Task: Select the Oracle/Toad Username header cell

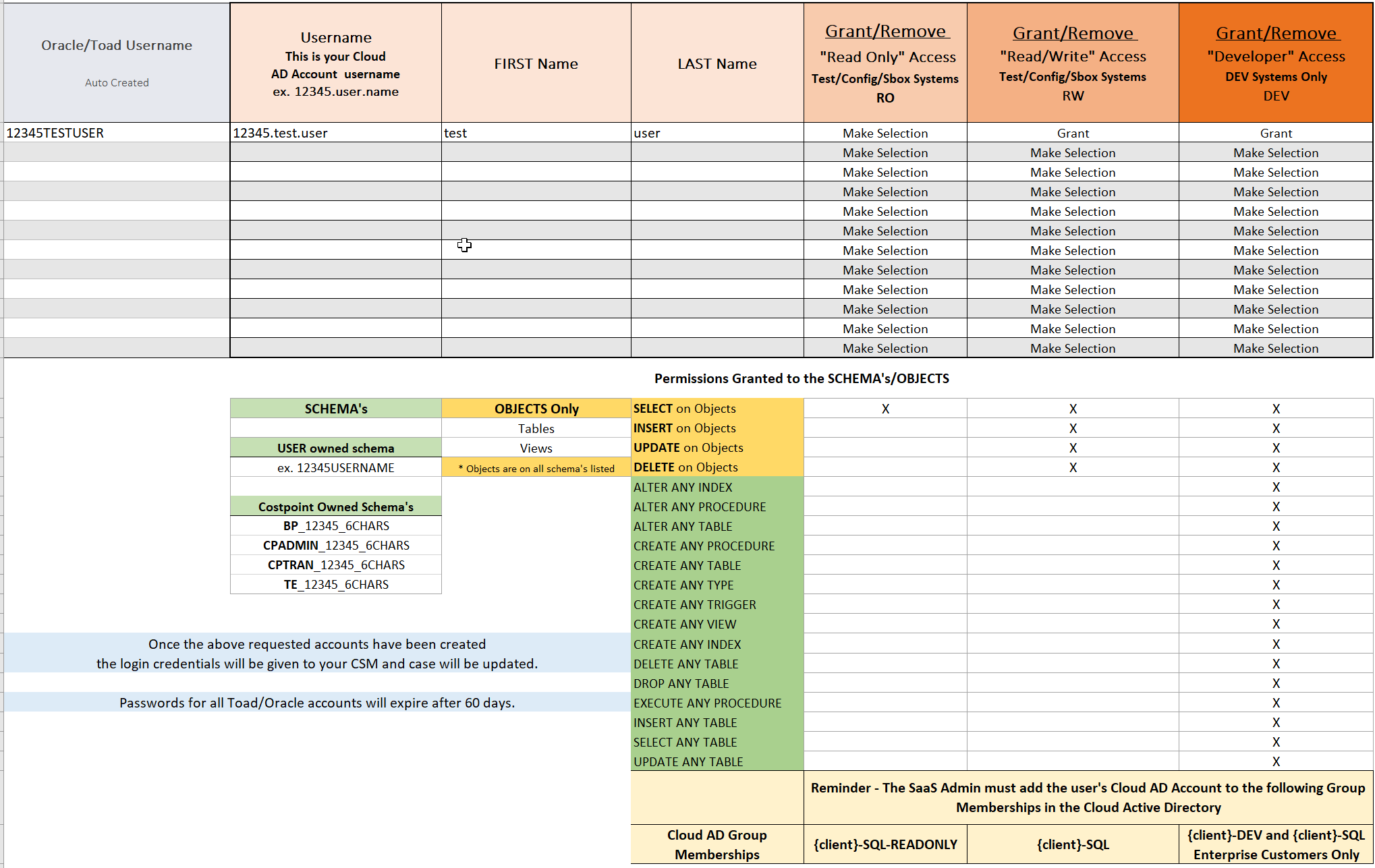Action: [116, 63]
